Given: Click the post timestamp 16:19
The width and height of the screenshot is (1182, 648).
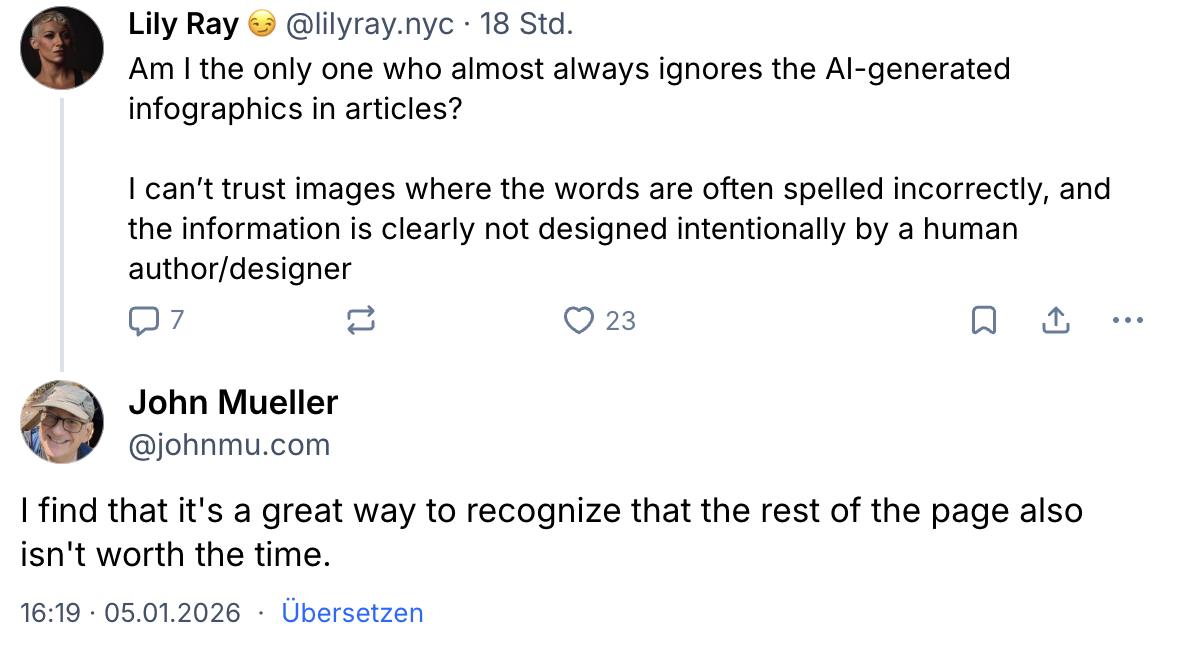Looking at the screenshot, I should (x=48, y=613).
